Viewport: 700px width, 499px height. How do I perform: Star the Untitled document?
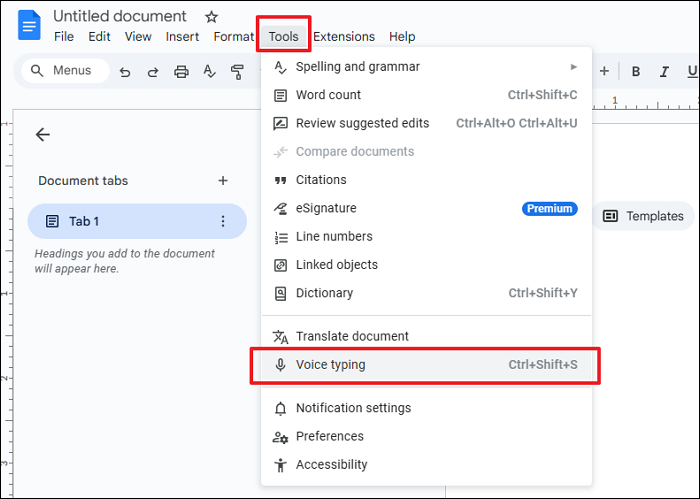pos(211,17)
